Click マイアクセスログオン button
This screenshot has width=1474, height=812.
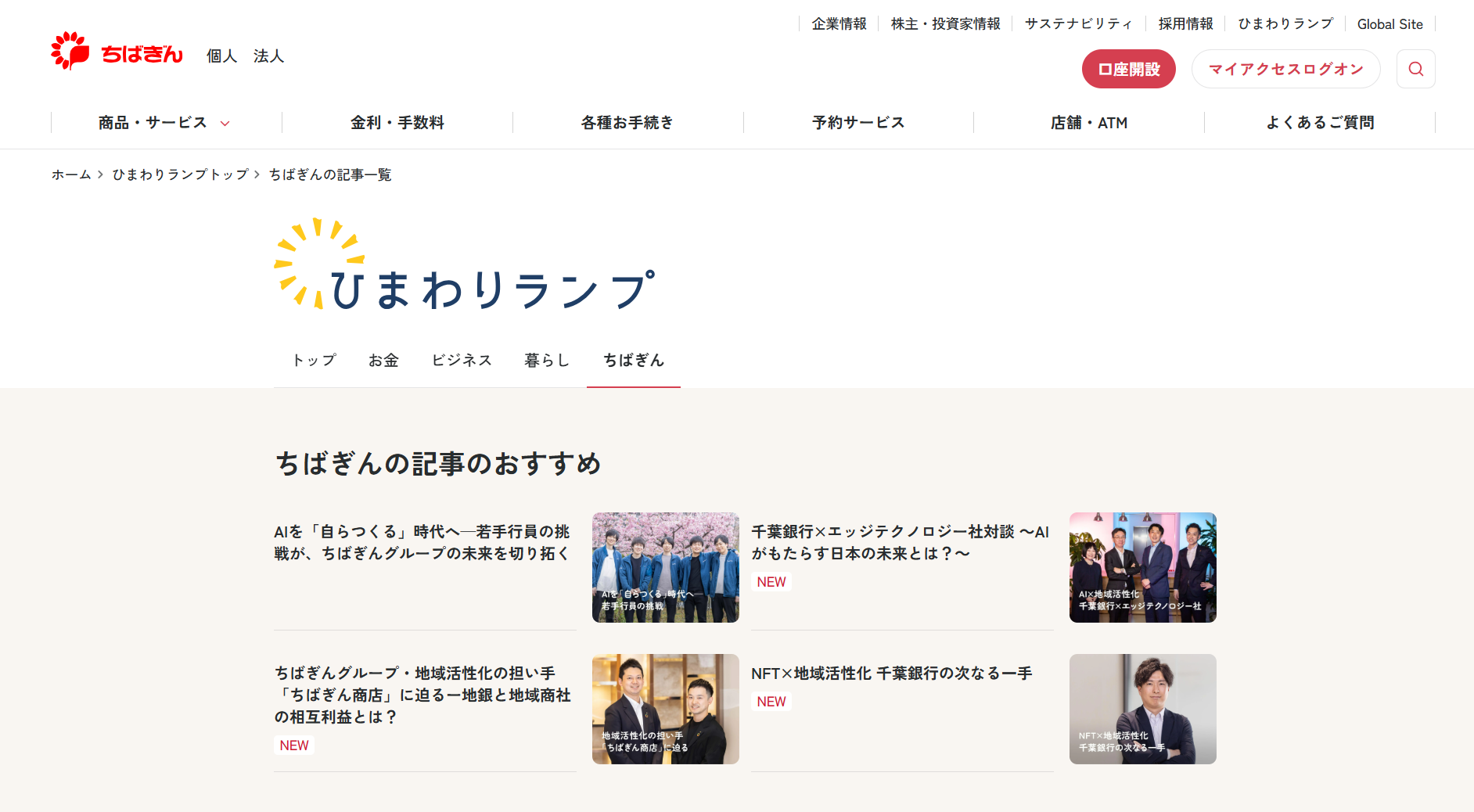(1286, 69)
